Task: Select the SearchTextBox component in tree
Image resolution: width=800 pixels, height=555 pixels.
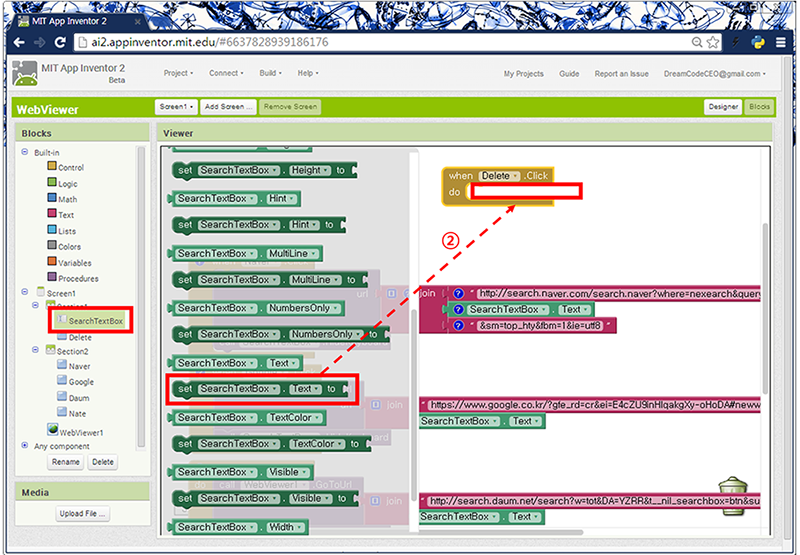Action: (90, 320)
